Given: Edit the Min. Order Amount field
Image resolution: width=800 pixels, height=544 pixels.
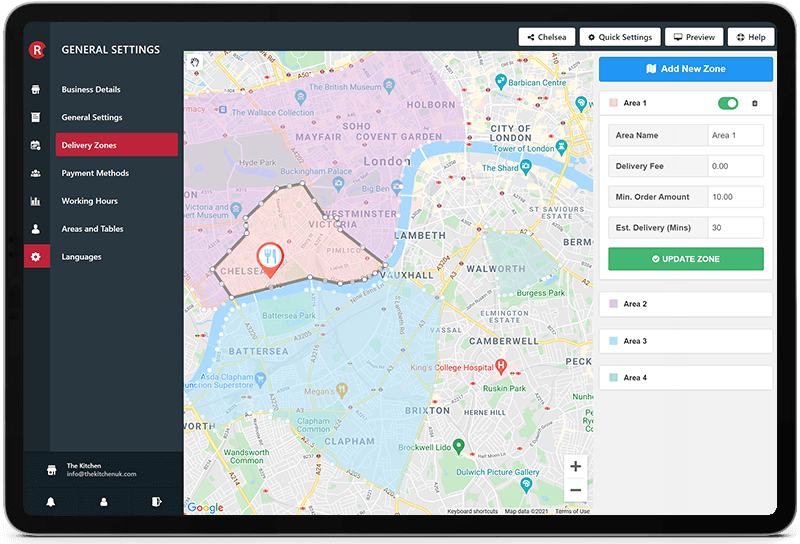Looking at the screenshot, I should tap(735, 196).
